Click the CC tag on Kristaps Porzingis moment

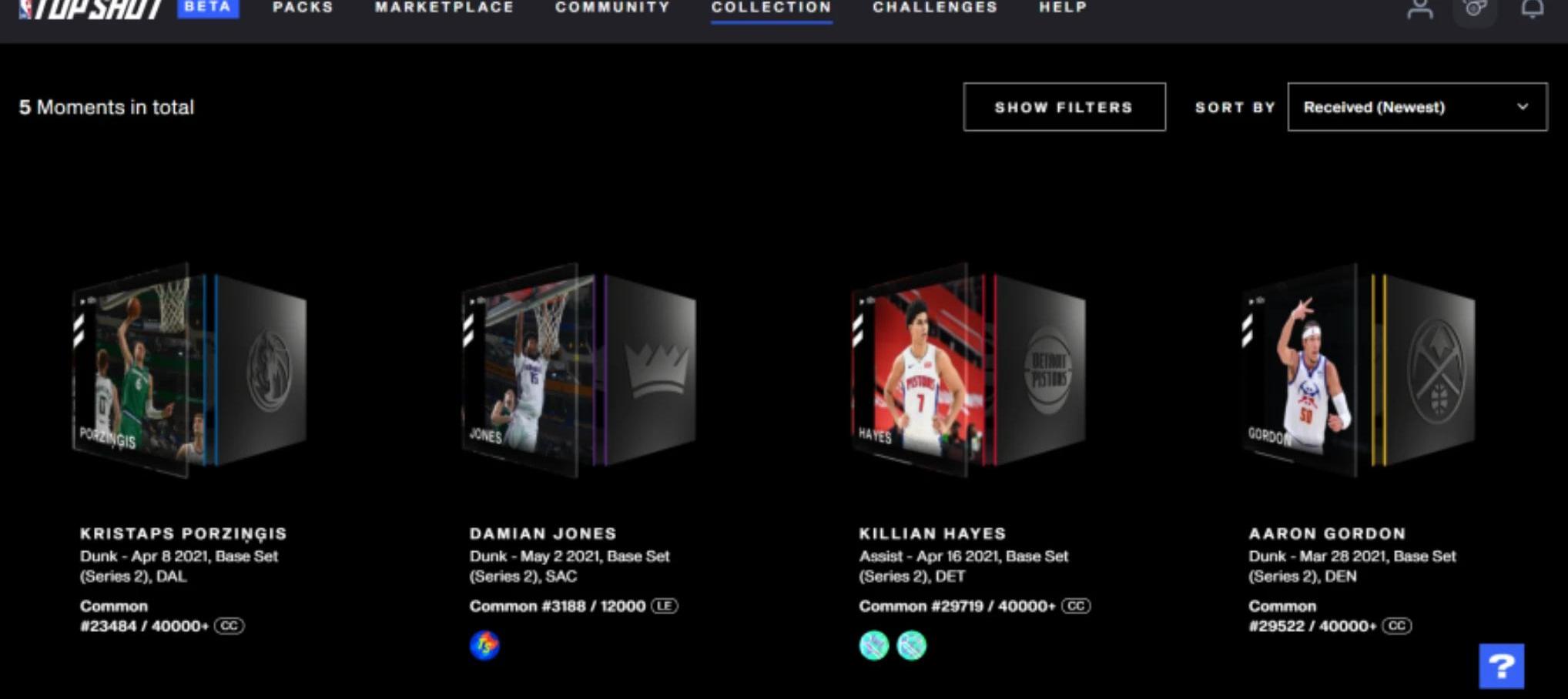point(229,626)
